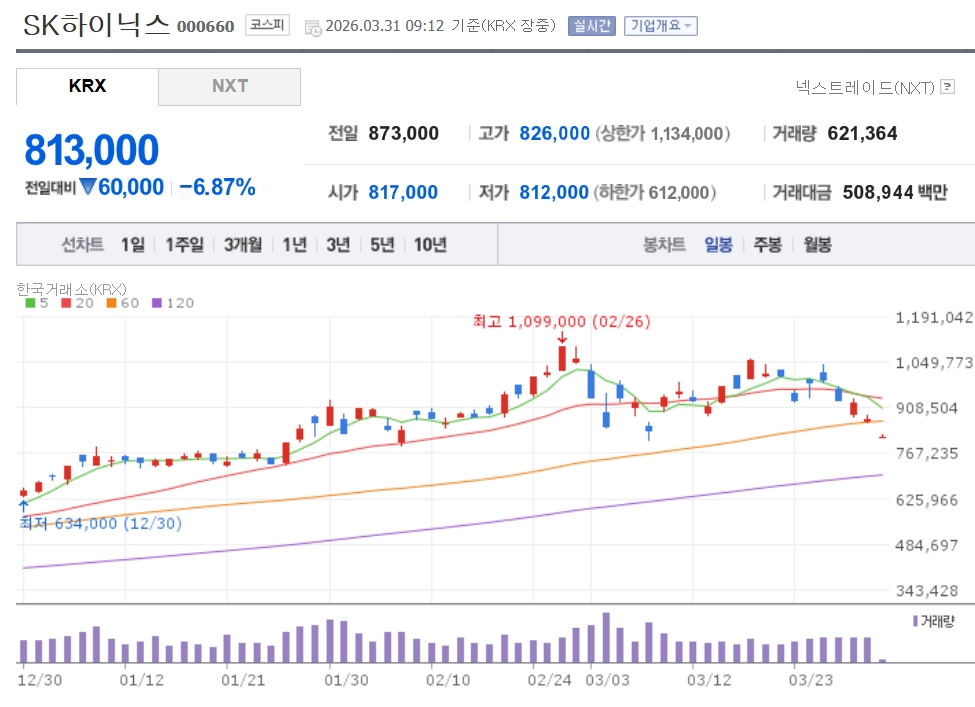Click the clock icon beside the timestamp
This screenshot has width=975, height=707.
313,27
